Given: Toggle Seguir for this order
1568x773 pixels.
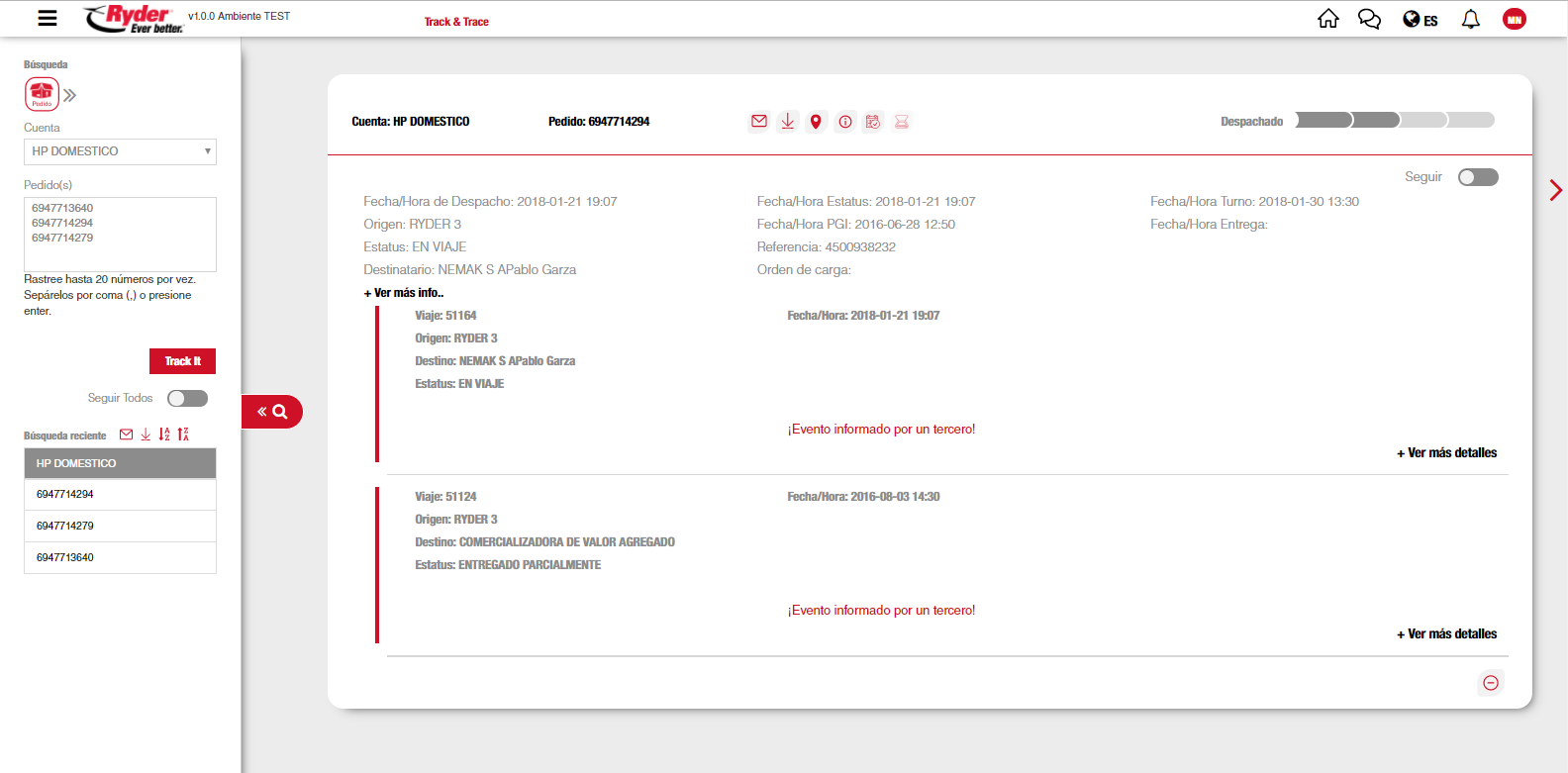Looking at the screenshot, I should (1477, 177).
